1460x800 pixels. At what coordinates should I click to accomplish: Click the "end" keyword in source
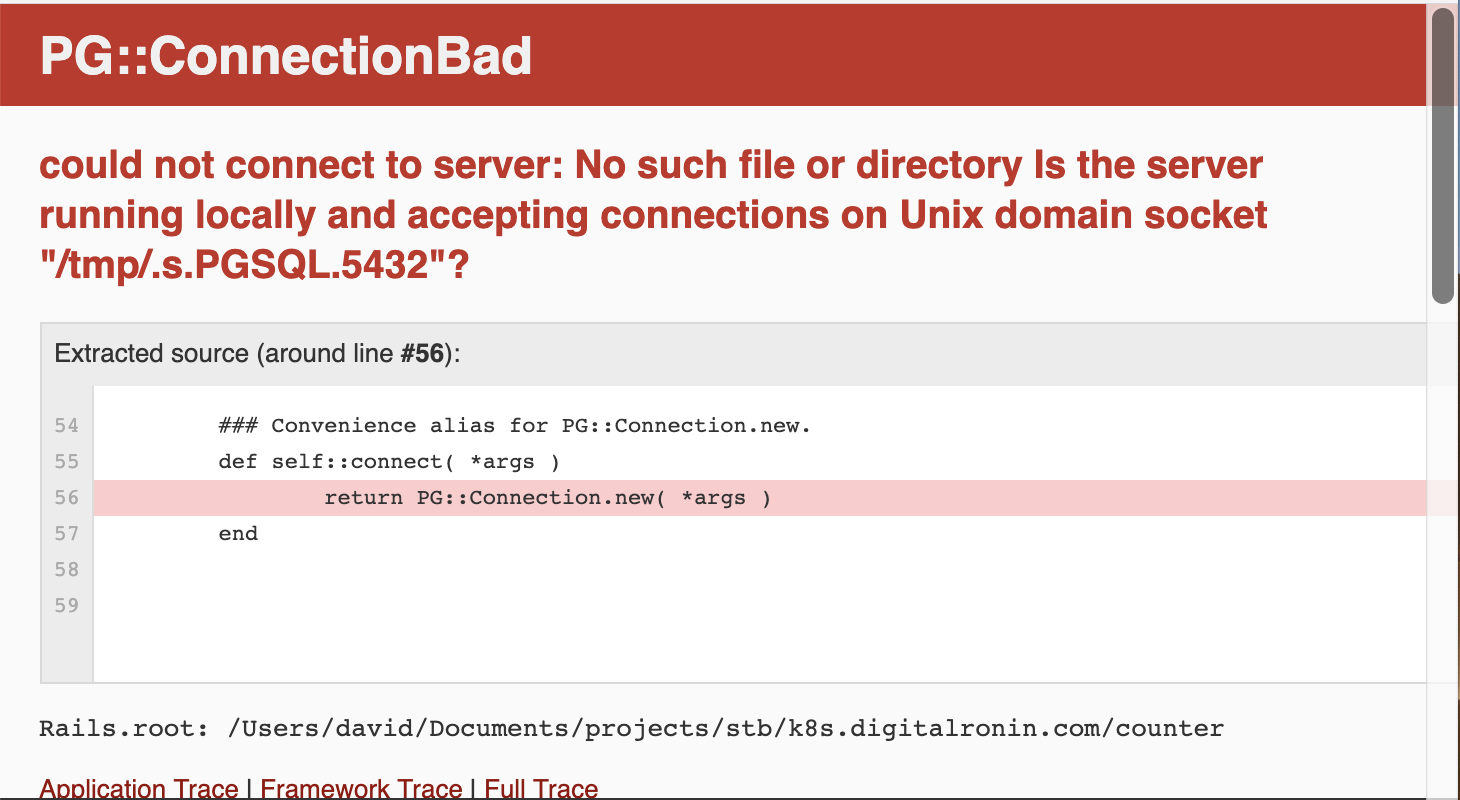click(x=238, y=534)
